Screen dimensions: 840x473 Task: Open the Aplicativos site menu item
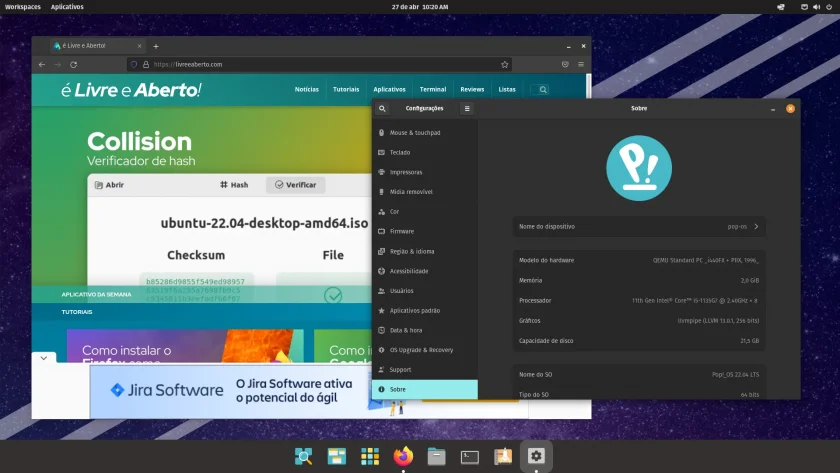[x=389, y=89]
